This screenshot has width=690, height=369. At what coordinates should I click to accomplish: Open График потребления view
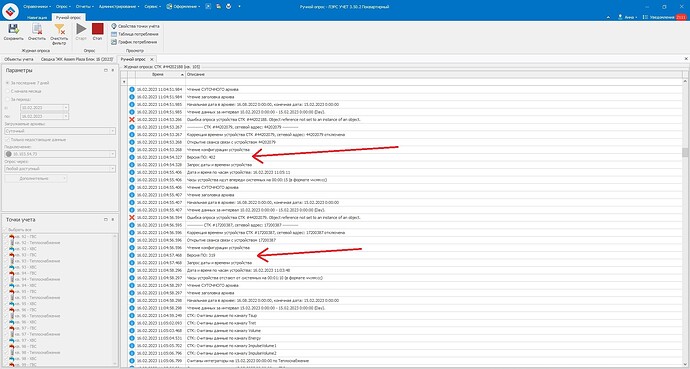pos(134,42)
